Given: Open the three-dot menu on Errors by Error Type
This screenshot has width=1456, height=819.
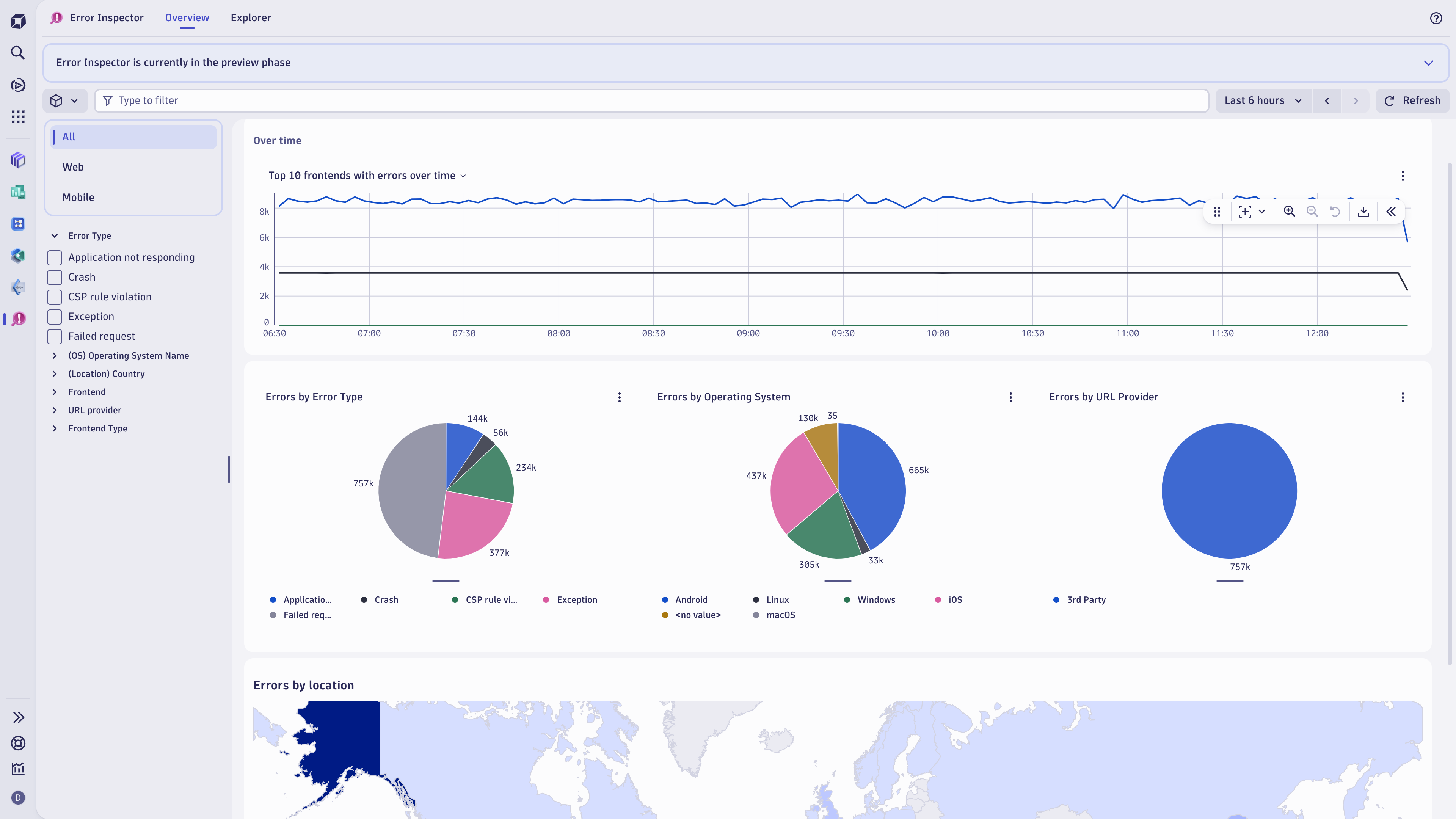Looking at the screenshot, I should pyautogui.click(x=619, y=397).
